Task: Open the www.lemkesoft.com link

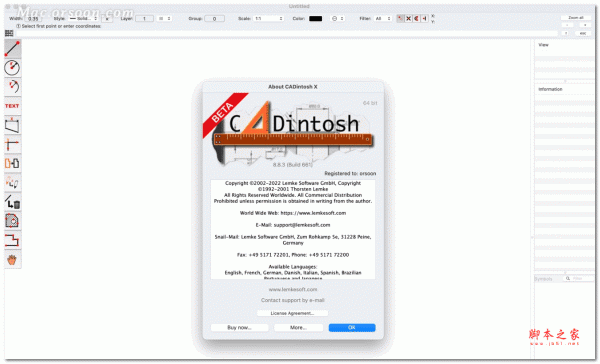Action: click(x=293, y=289)
